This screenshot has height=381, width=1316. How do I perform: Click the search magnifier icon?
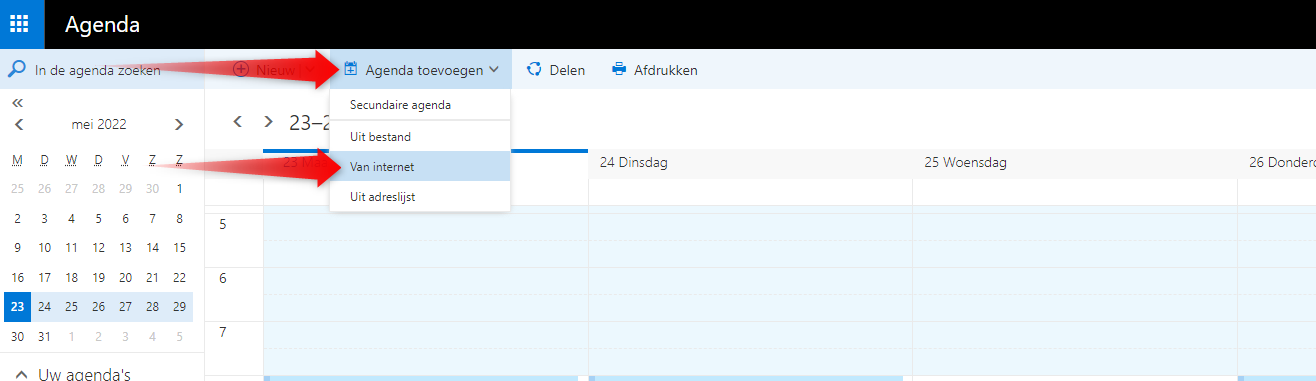coord(17,69)
